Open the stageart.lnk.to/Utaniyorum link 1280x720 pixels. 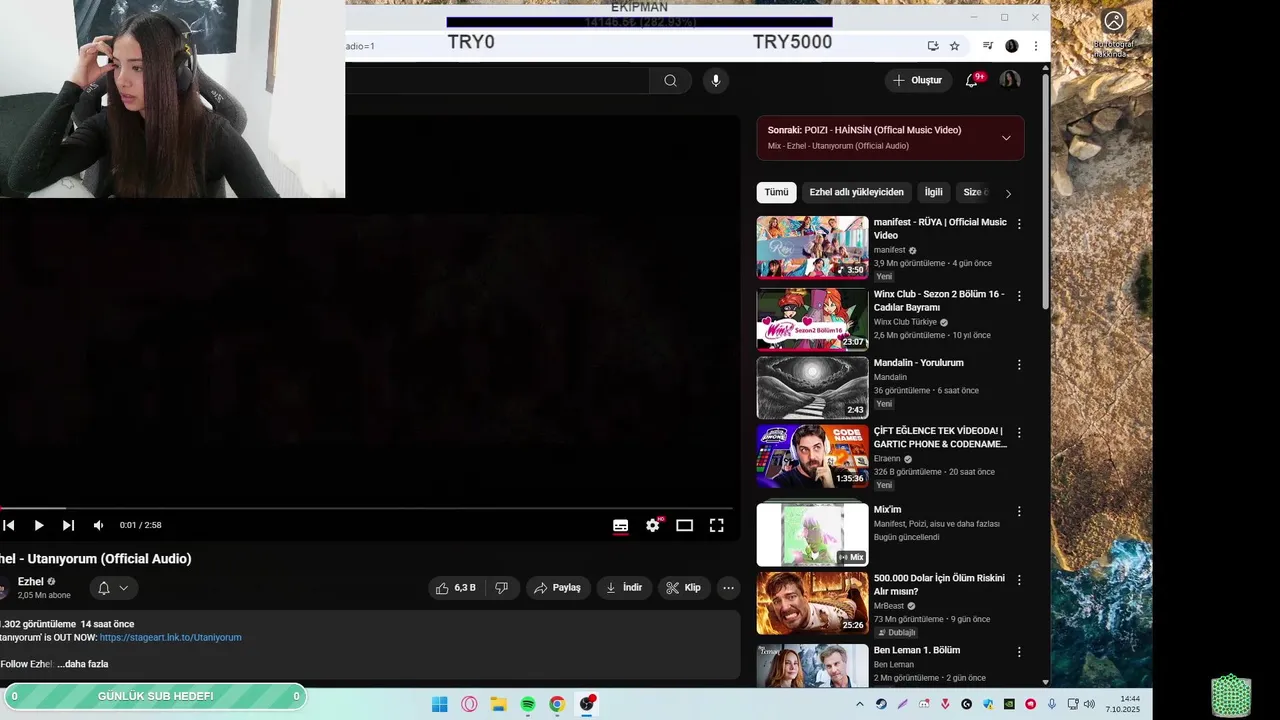coord(170,637)
